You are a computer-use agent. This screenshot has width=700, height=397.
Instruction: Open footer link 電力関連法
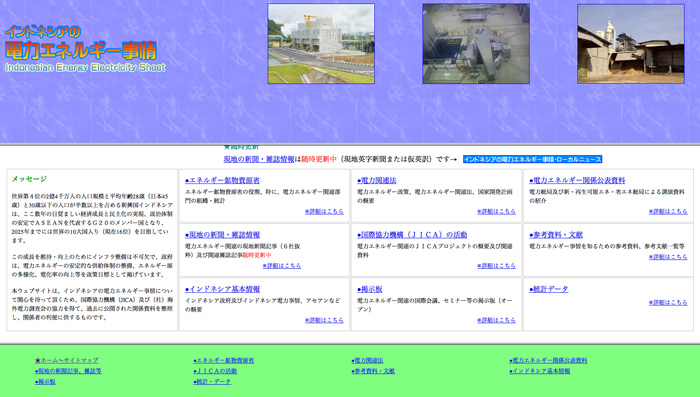(x=367, y=360)
